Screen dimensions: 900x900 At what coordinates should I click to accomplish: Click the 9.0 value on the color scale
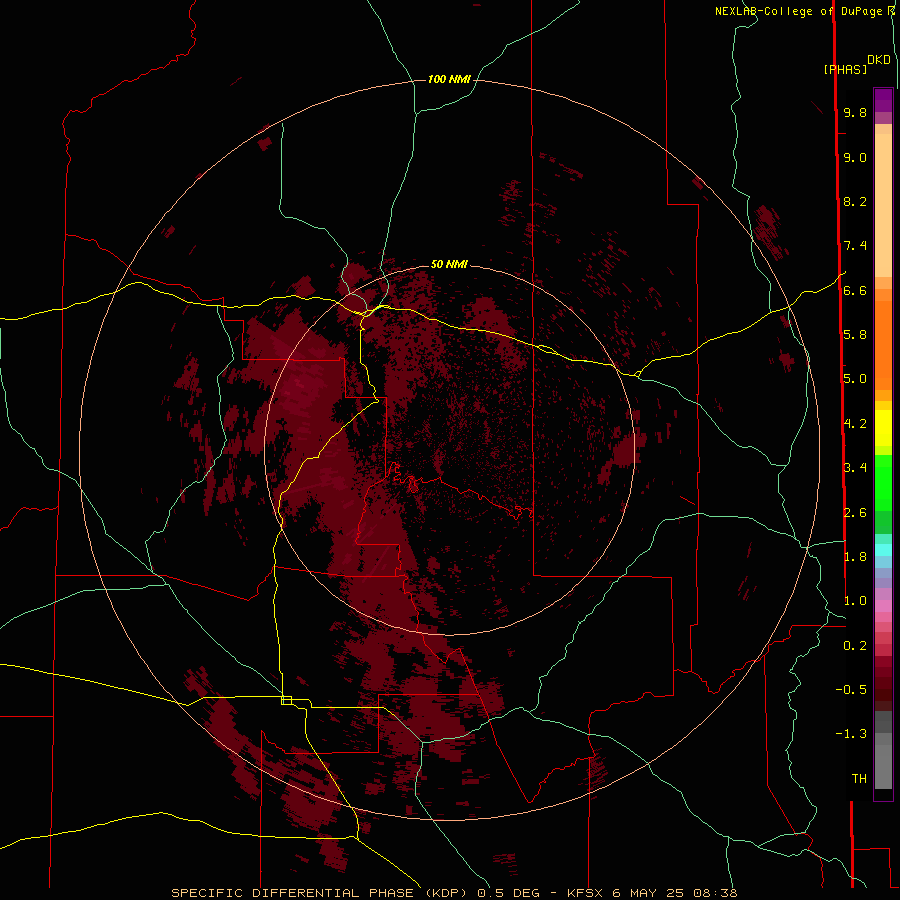(855, 157)
